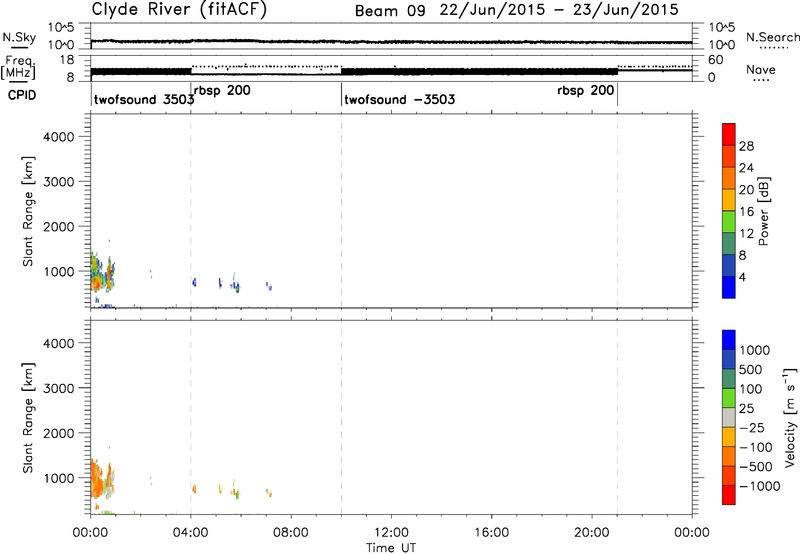The image size is (800, 554).
Task: Pick the yellow power segment between 16 and 20
Action: (x=729, y=200)
